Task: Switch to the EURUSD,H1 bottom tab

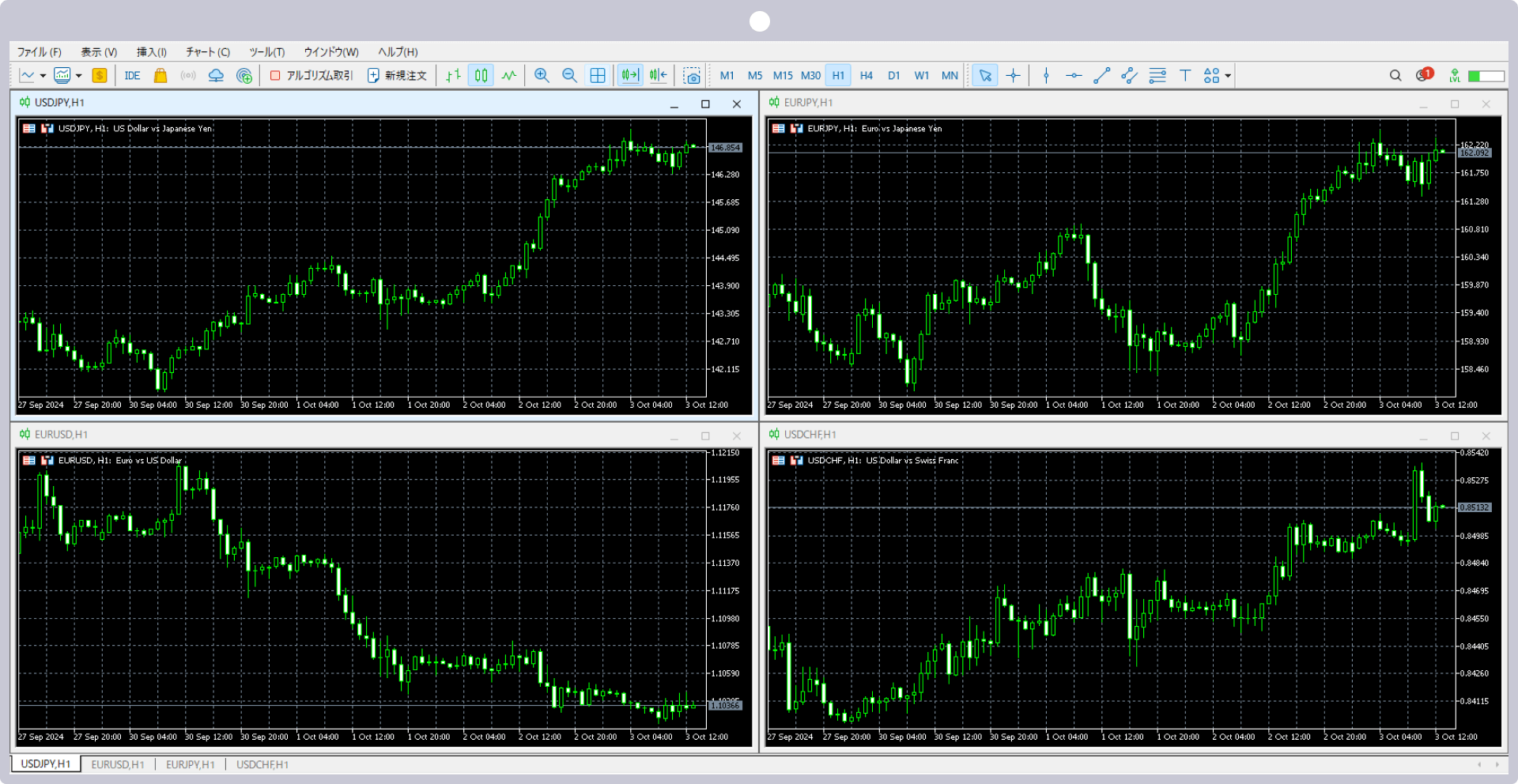Action: point(118,764)
